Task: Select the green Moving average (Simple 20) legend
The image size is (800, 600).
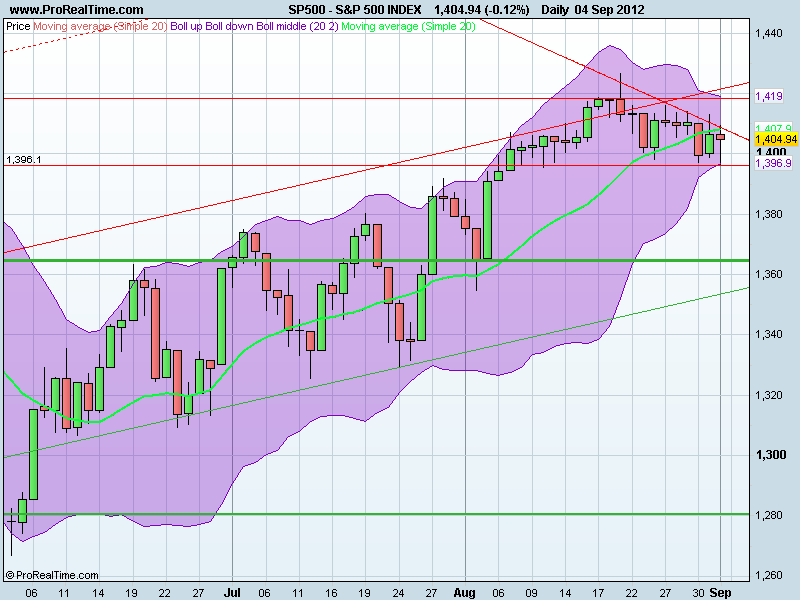Action: (x=408, y=26)
